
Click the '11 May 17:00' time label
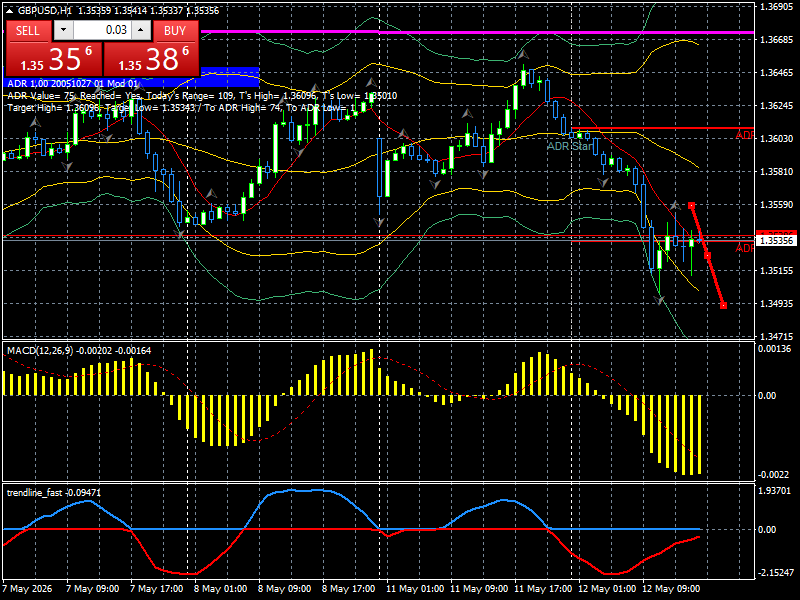click(x=543, y=588)
